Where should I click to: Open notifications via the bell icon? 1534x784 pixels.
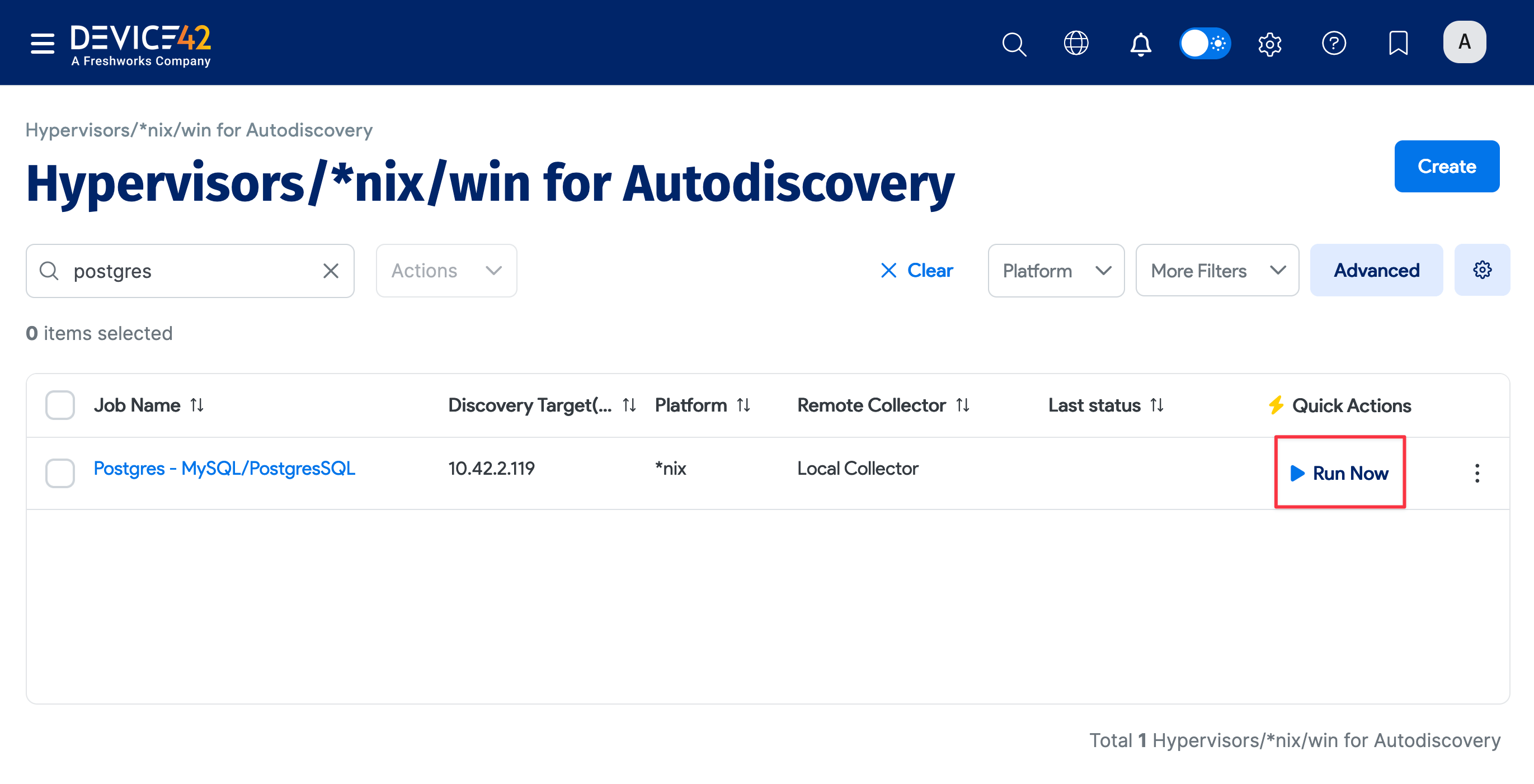pos(1140,44)
